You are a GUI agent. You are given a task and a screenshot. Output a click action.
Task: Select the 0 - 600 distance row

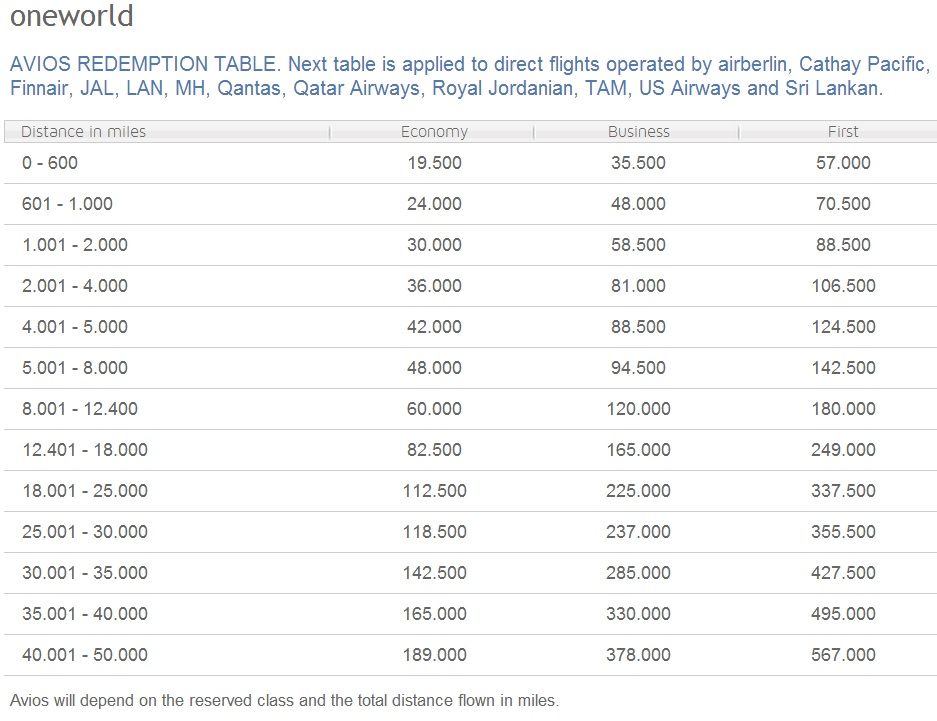(x=470, y=163)
